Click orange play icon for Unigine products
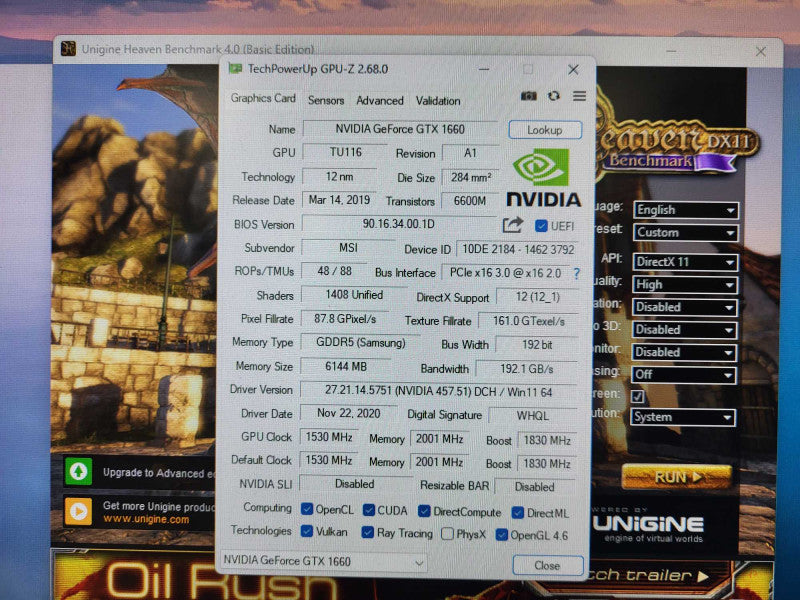The width and height of the screenshot is (800, 600). (78, 511)
